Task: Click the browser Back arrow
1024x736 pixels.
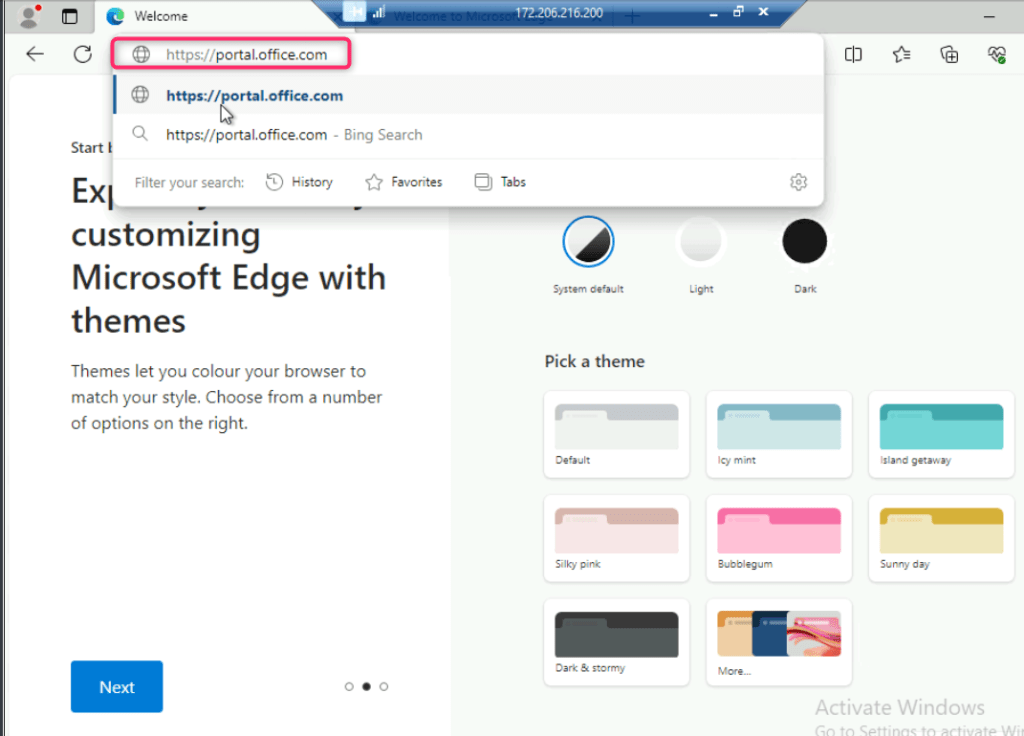Action: [35, 55]
